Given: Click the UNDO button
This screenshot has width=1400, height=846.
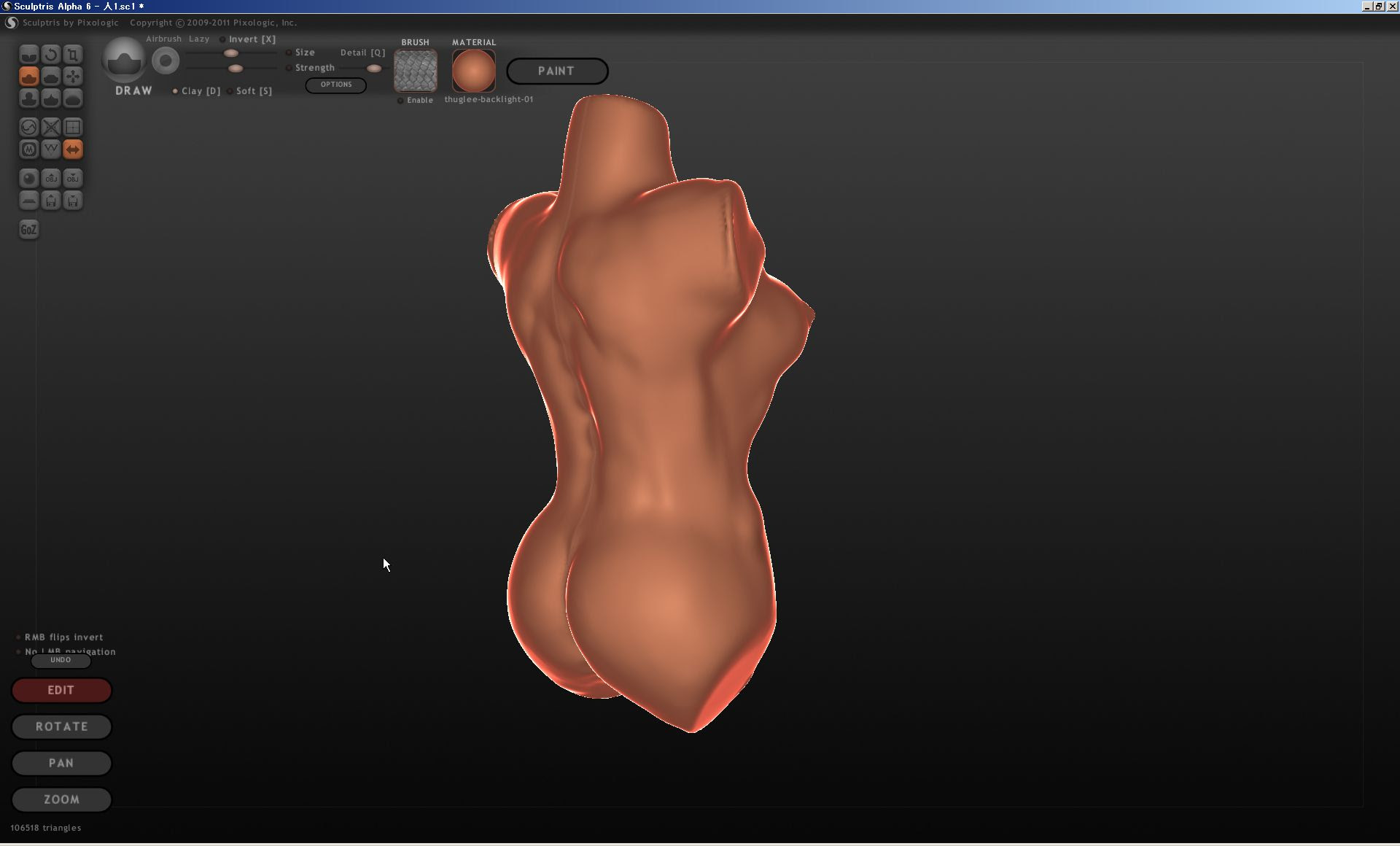Looking at the screenshot, I should pyautogui.click(x=61, y=660).
